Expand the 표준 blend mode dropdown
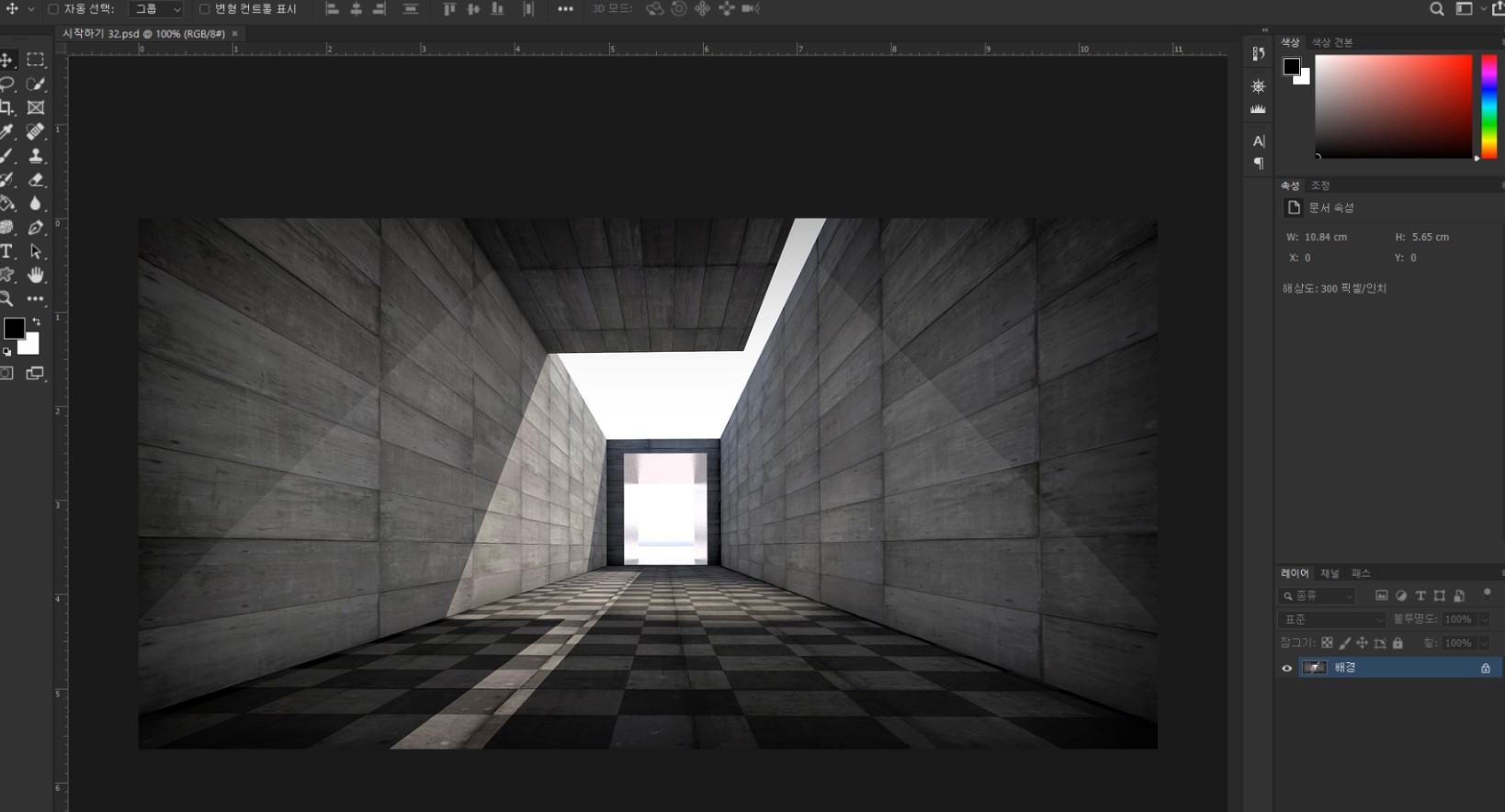This screenshot has width=1505, height=812. tap(1331, 620)
